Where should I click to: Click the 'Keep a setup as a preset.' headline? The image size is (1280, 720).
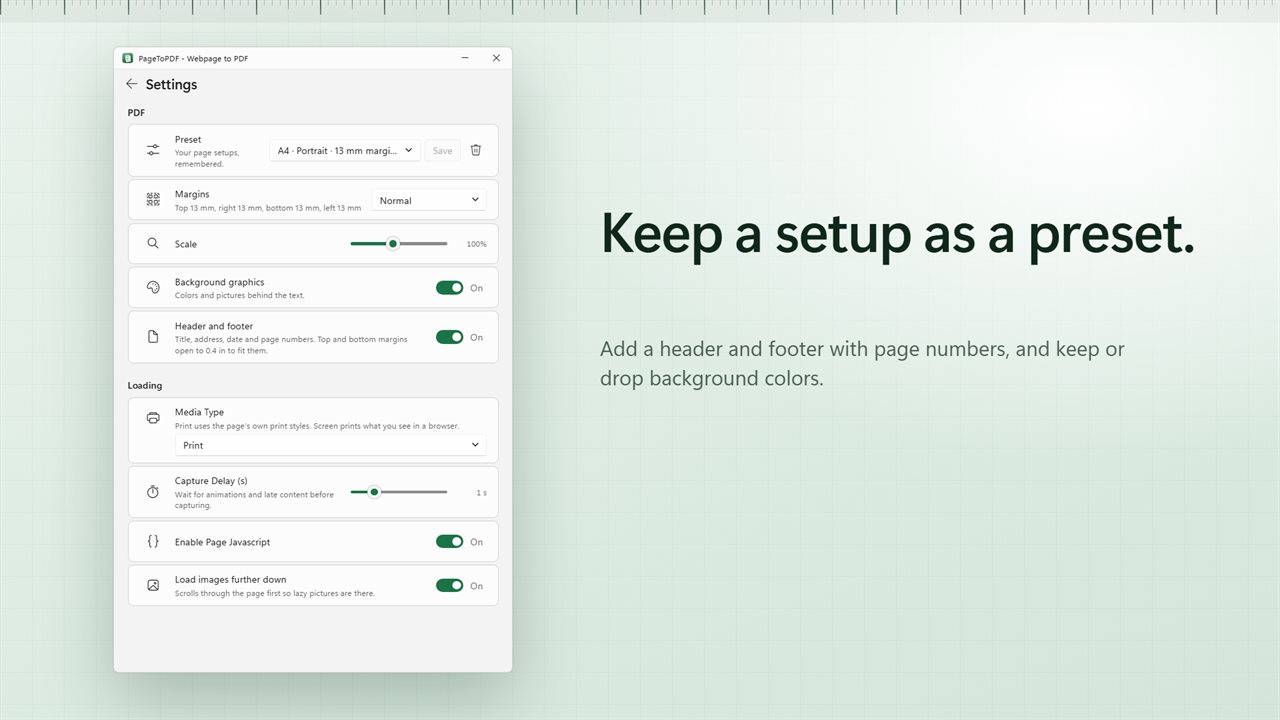(x=897, y=234)
